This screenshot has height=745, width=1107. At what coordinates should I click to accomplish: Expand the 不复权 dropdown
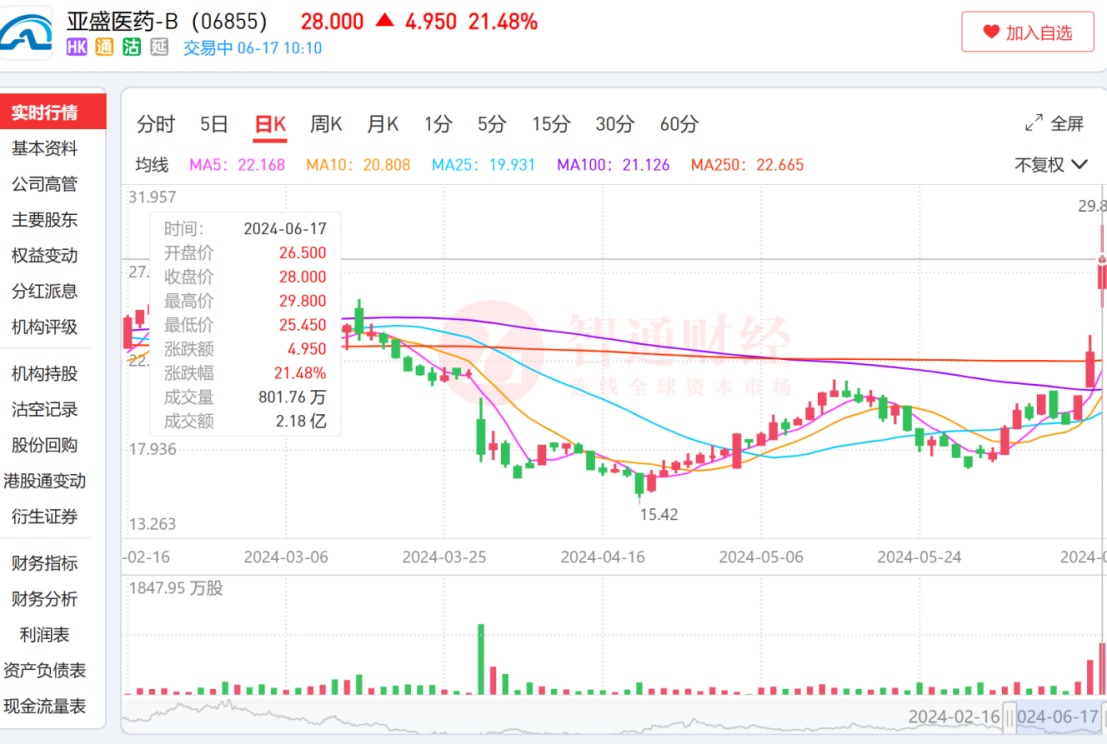coord(1051,165)
